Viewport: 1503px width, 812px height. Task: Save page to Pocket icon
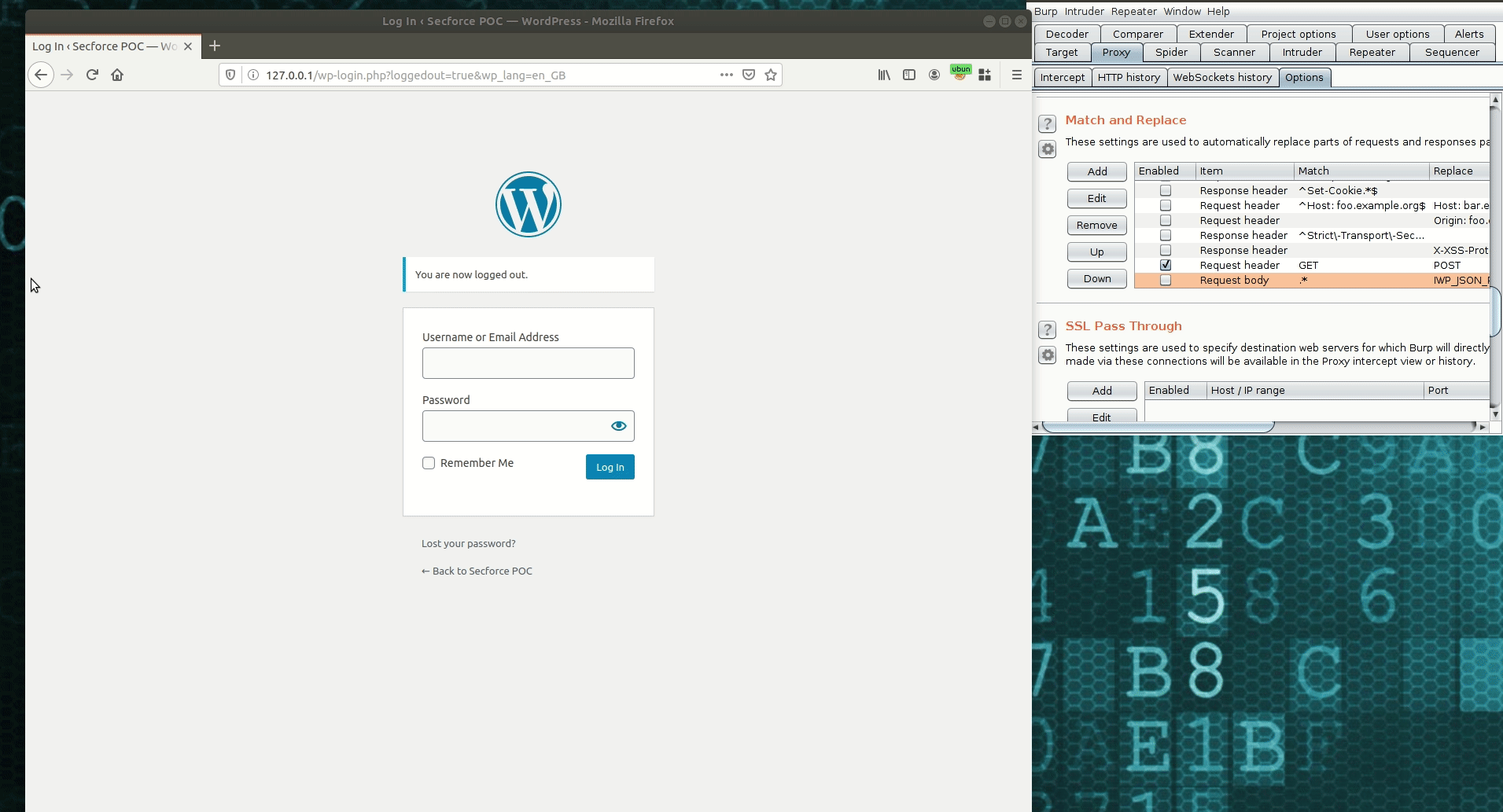click(749, 75)
